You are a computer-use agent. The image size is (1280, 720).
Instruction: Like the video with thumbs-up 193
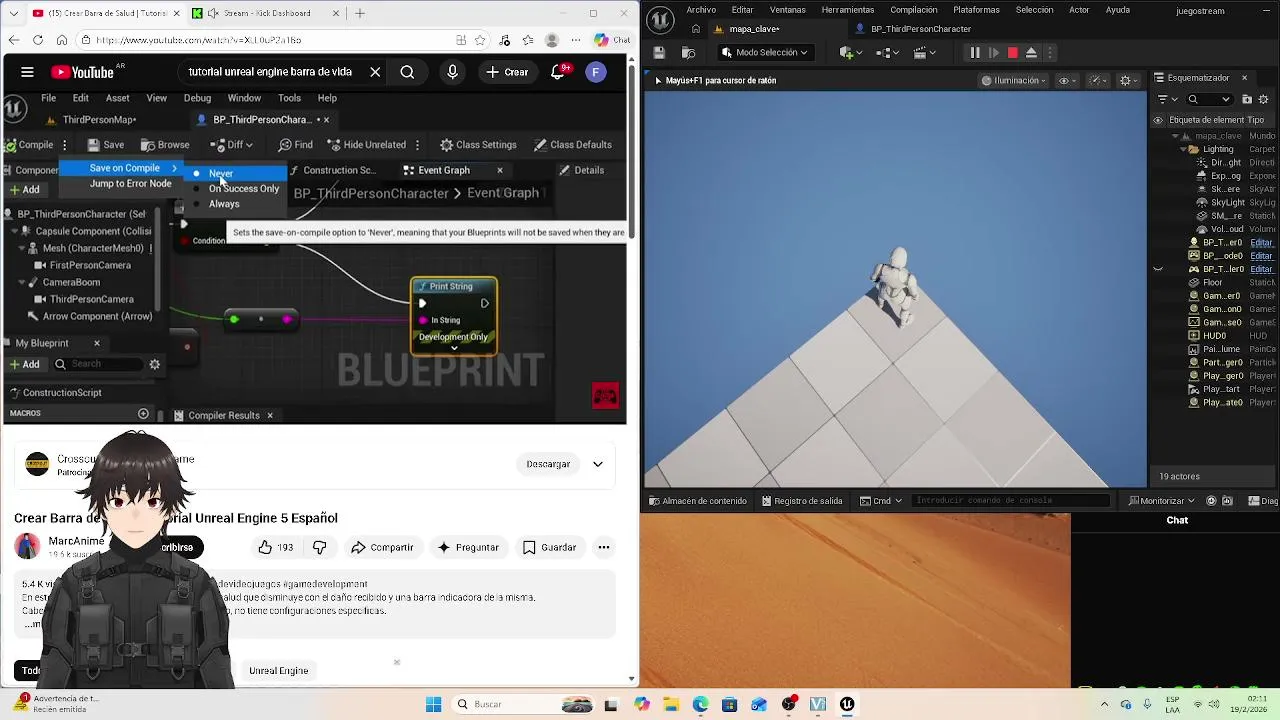(274, 547)
